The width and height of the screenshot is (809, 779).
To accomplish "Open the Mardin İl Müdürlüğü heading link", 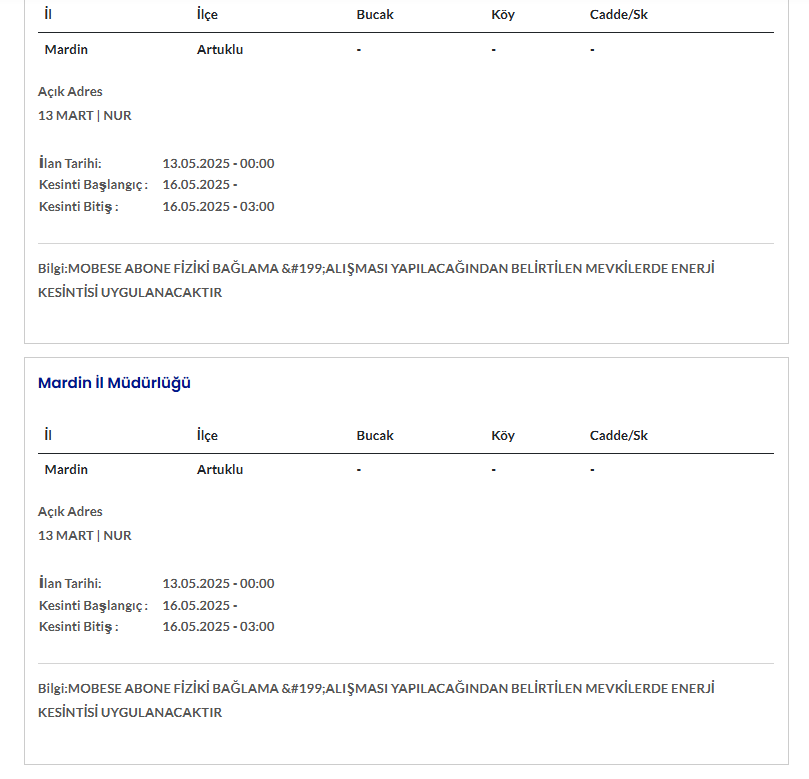I will tap(114, 383).
